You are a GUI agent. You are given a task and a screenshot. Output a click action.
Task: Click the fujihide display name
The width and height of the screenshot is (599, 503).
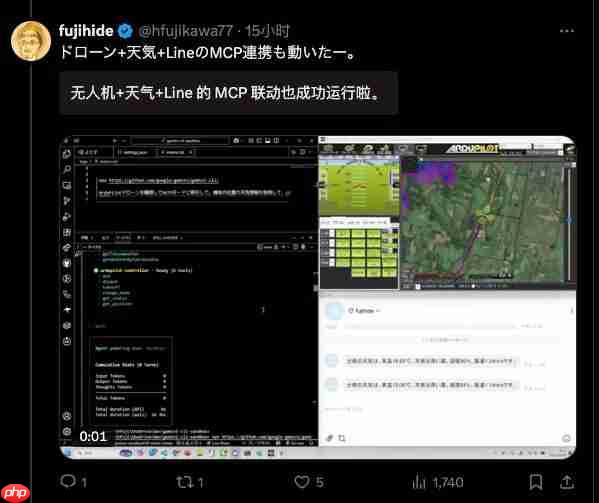coord(86,31)
